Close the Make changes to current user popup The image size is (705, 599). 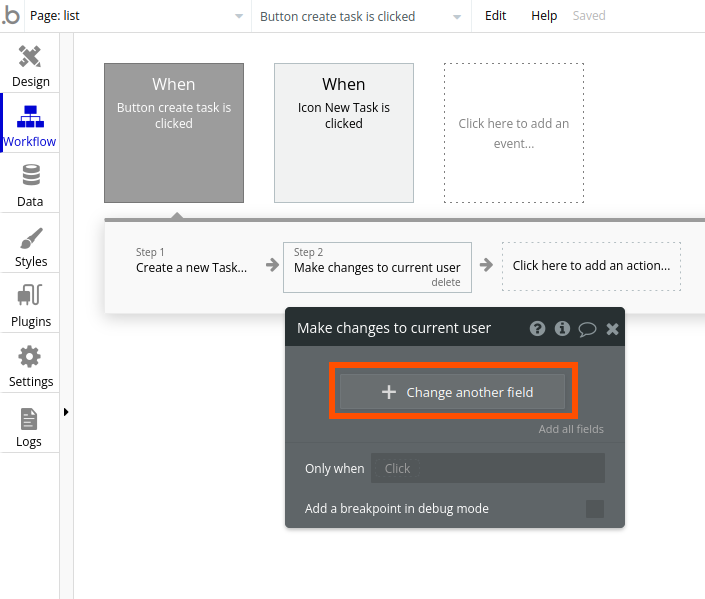612,329
